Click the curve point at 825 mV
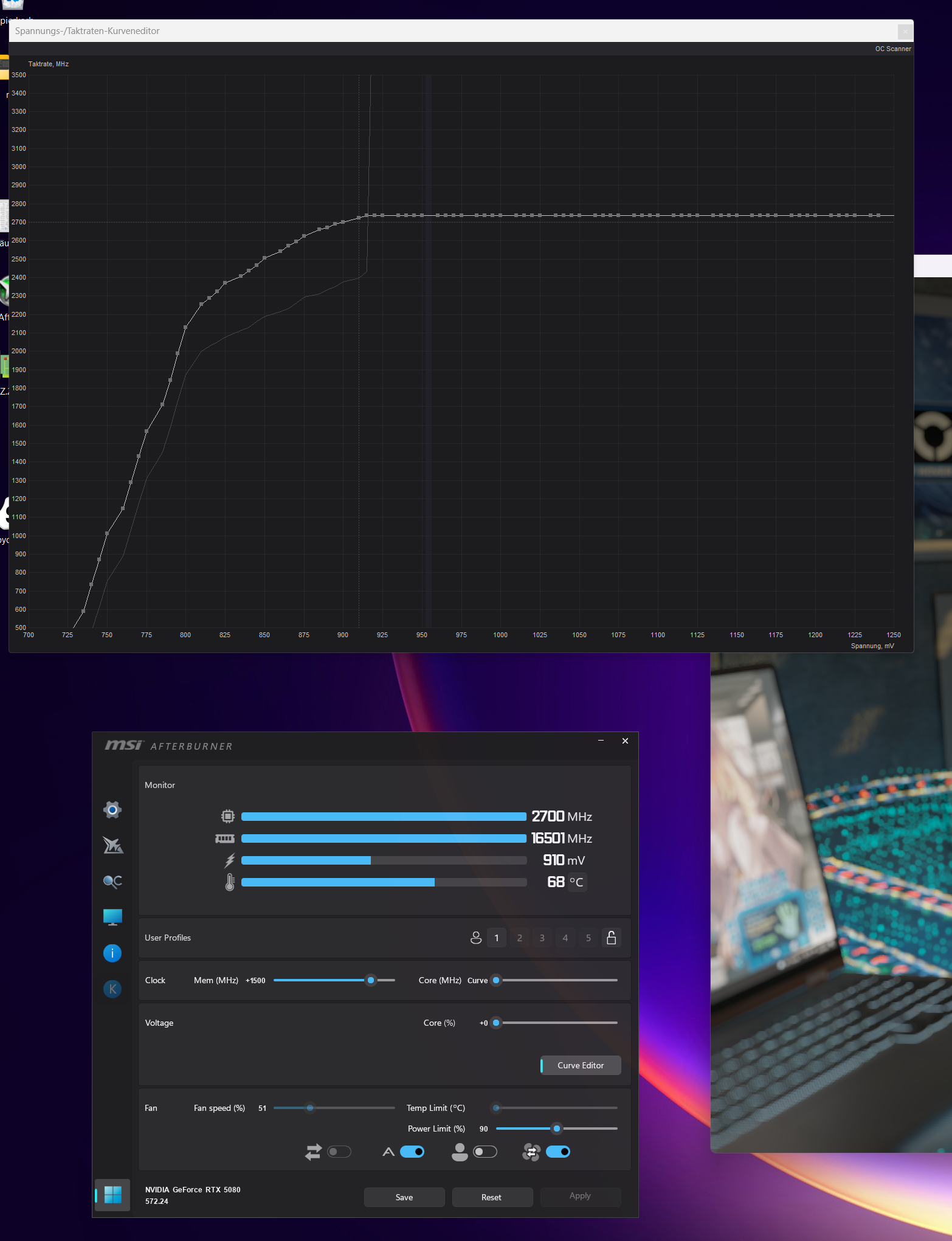The height and width of the screenshot is (1241, 952). [225, 283]
